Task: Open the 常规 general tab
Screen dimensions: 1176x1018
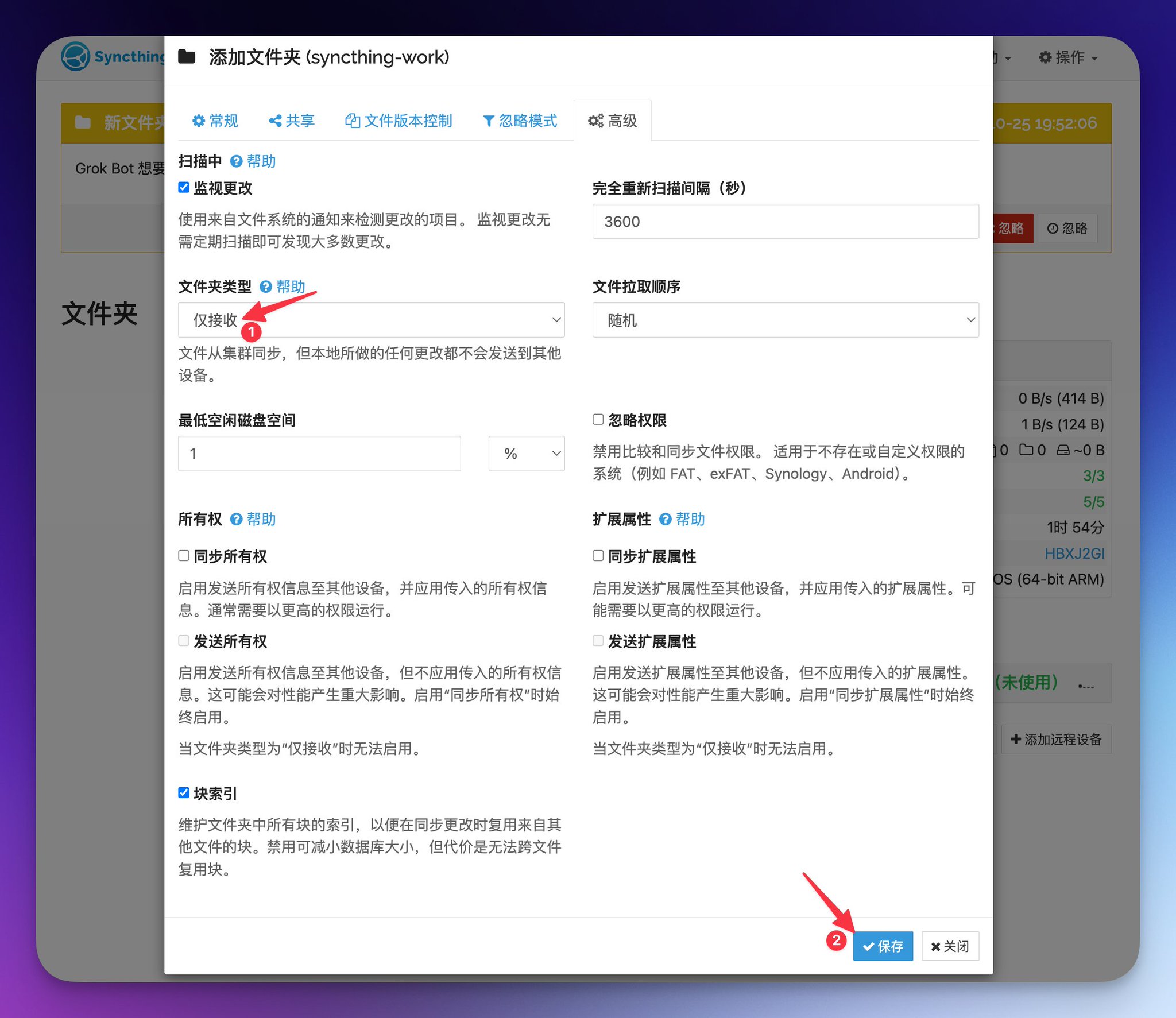Action: (215, 121)
